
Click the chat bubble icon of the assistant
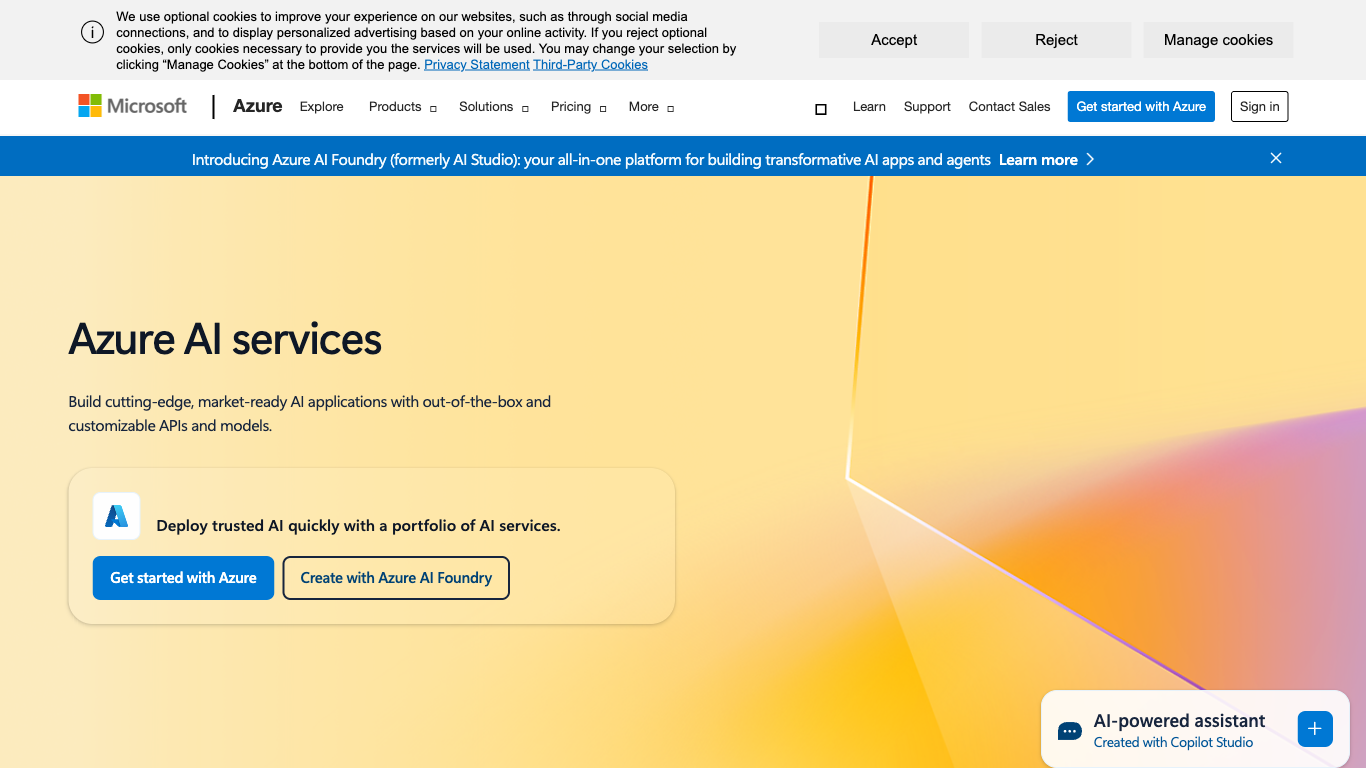coord(1069,731)
